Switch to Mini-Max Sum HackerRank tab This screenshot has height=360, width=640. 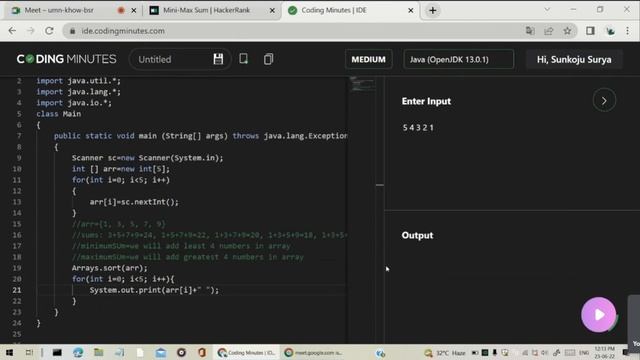tap(206, 10)
